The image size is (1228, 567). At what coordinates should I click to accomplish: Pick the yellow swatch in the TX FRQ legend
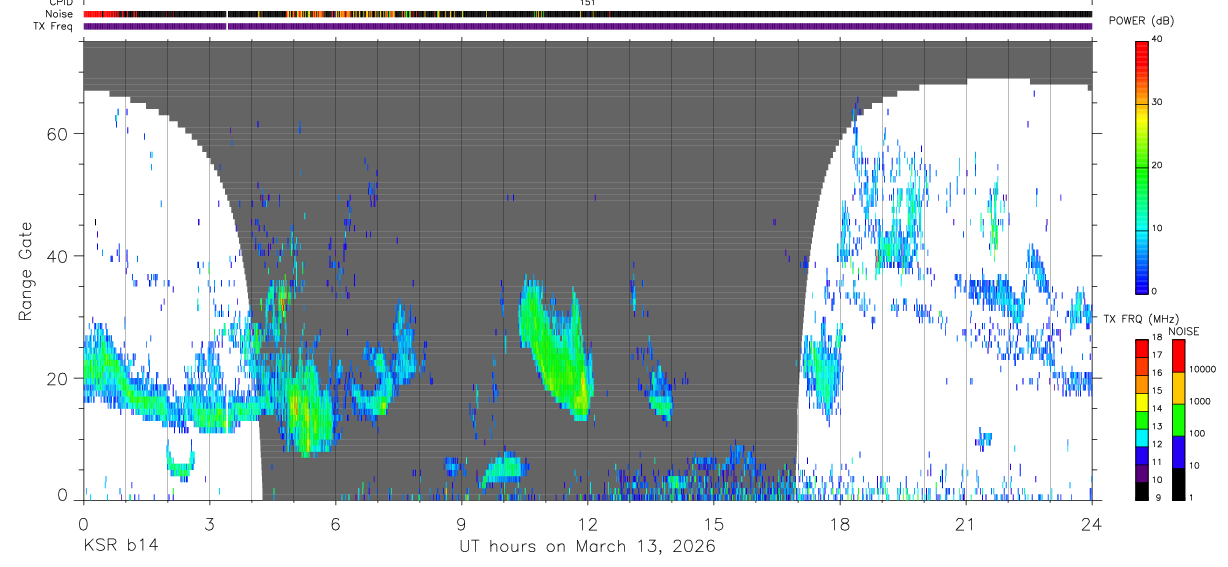[1141, 402]
